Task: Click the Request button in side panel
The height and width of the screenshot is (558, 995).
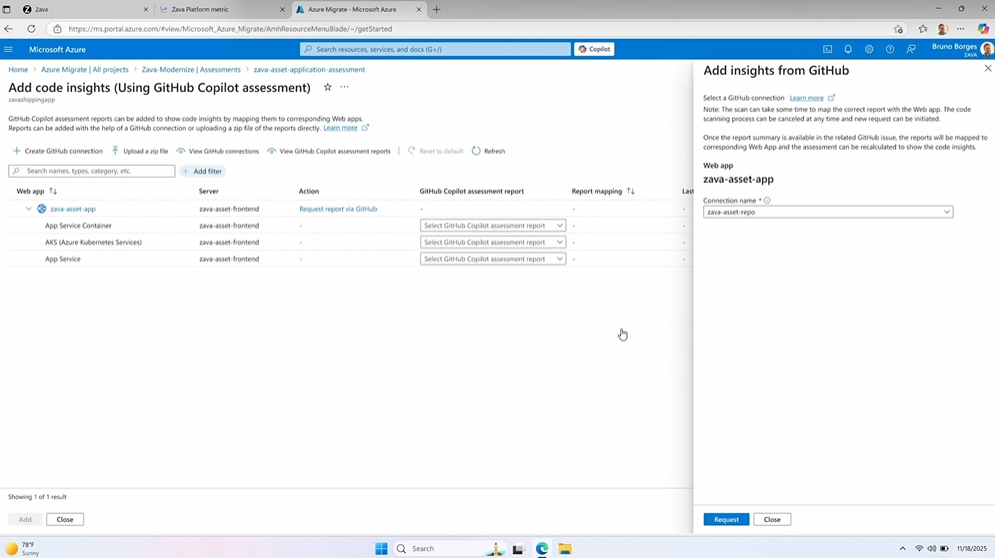Action: pyautogui.click(x=726, y=519)
